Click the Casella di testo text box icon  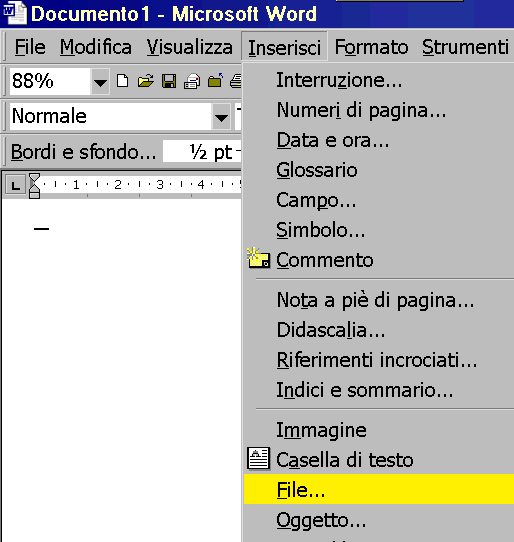pyautogui.click(x=259, y=459)
